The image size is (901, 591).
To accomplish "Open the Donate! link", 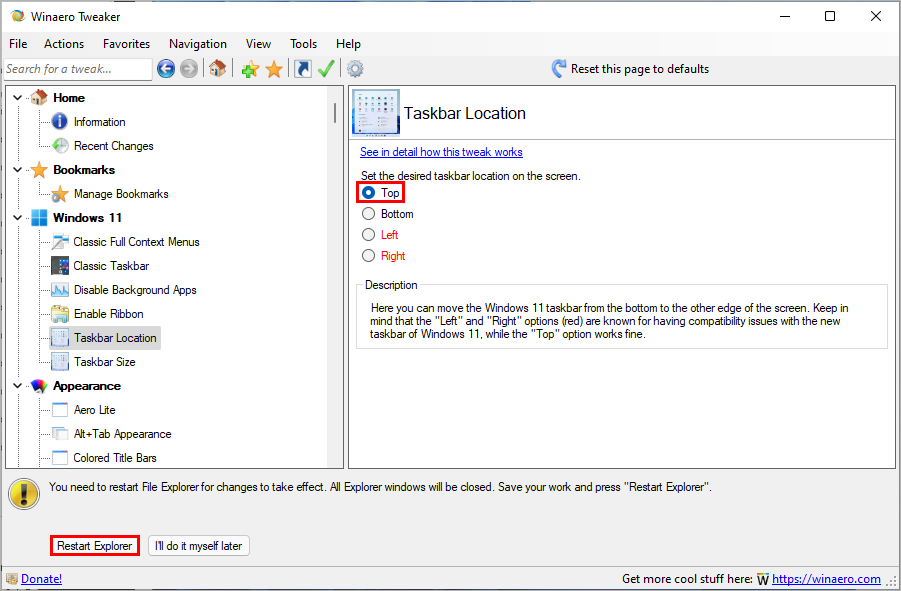I will point(41,579).
